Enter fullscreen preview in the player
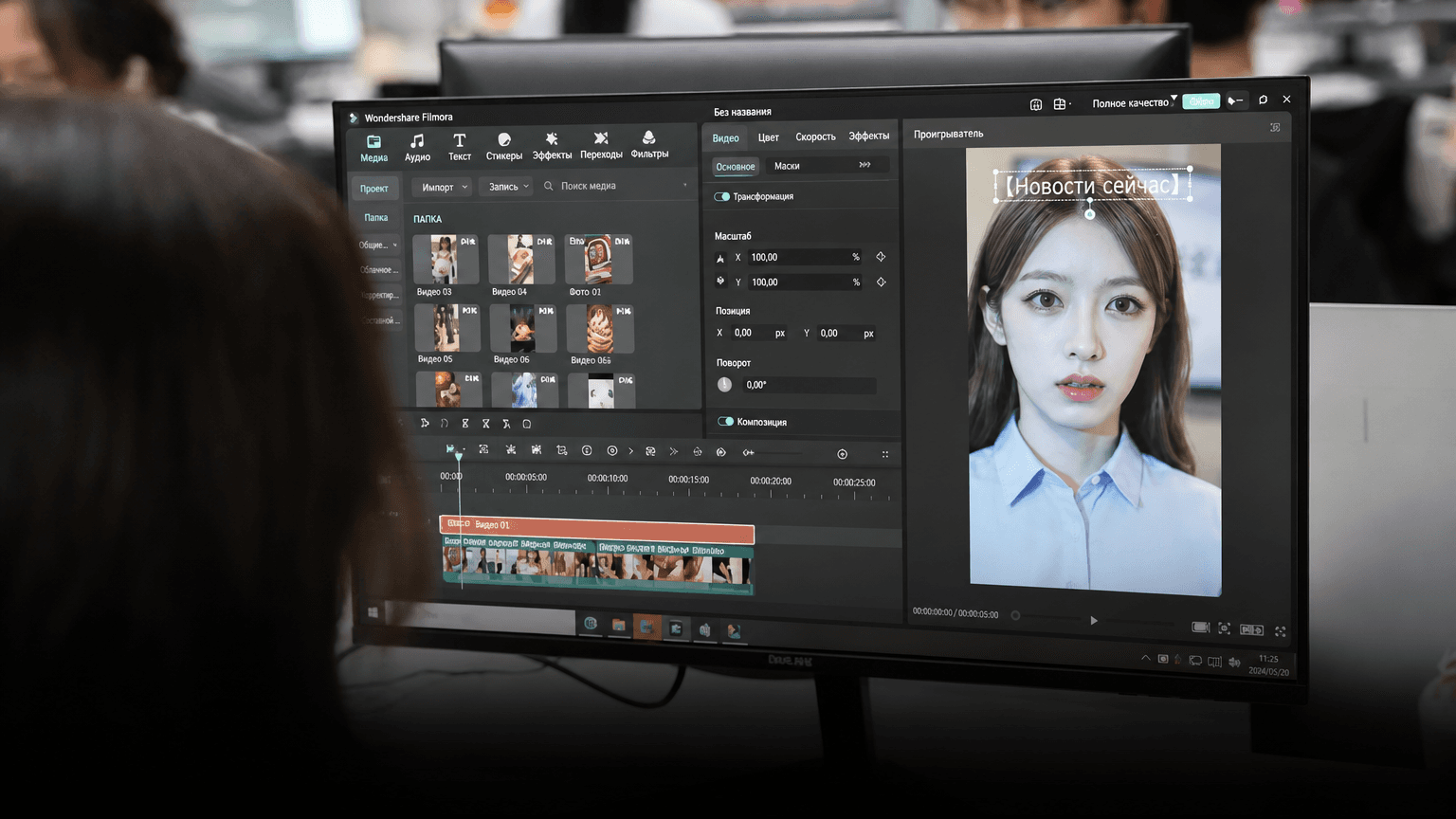 (x=1281, y=630)
